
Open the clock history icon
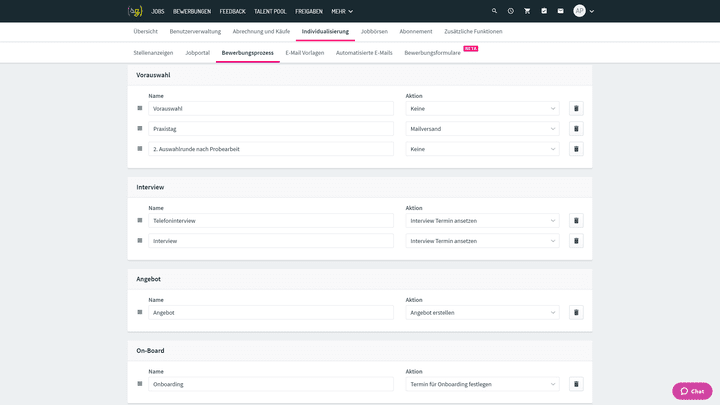pyautogui.click(x=511, y=11)
